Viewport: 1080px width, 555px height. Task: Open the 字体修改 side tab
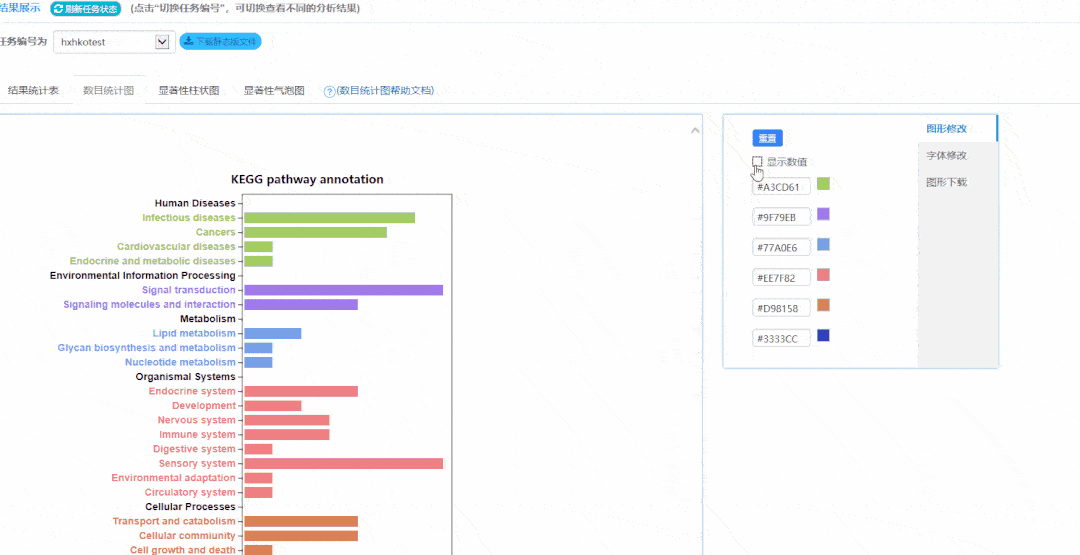pos(946,155)
